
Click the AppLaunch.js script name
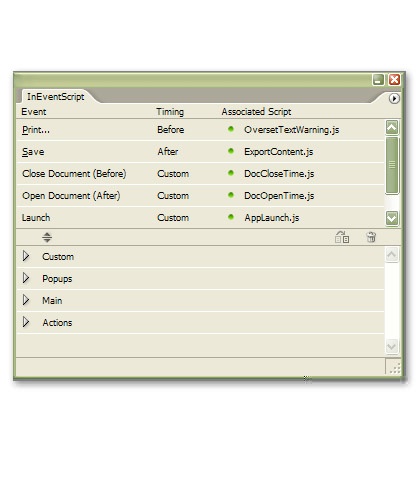coord(272,218)
